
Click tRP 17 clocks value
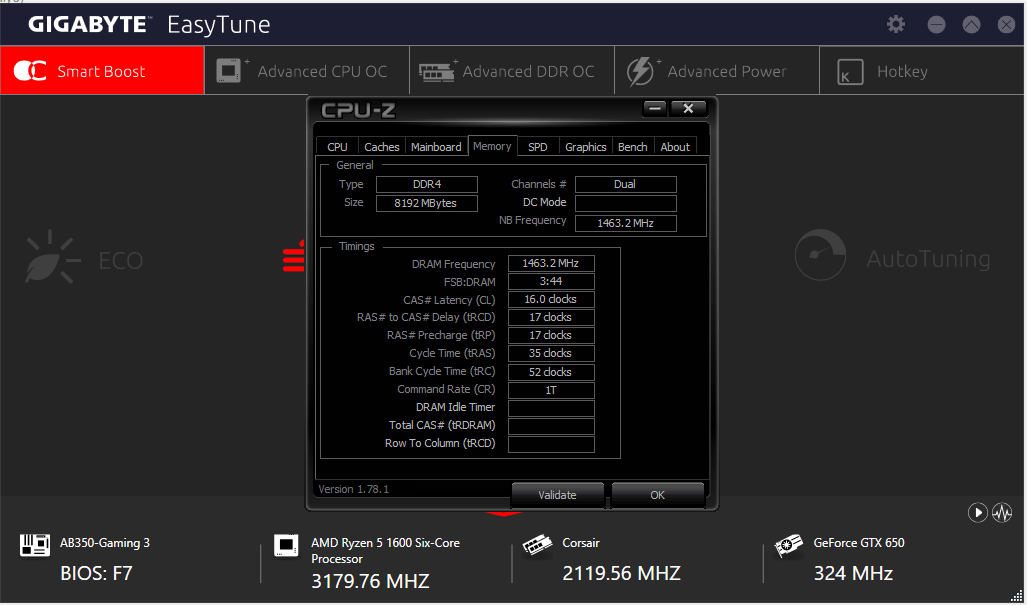[551, 335]
